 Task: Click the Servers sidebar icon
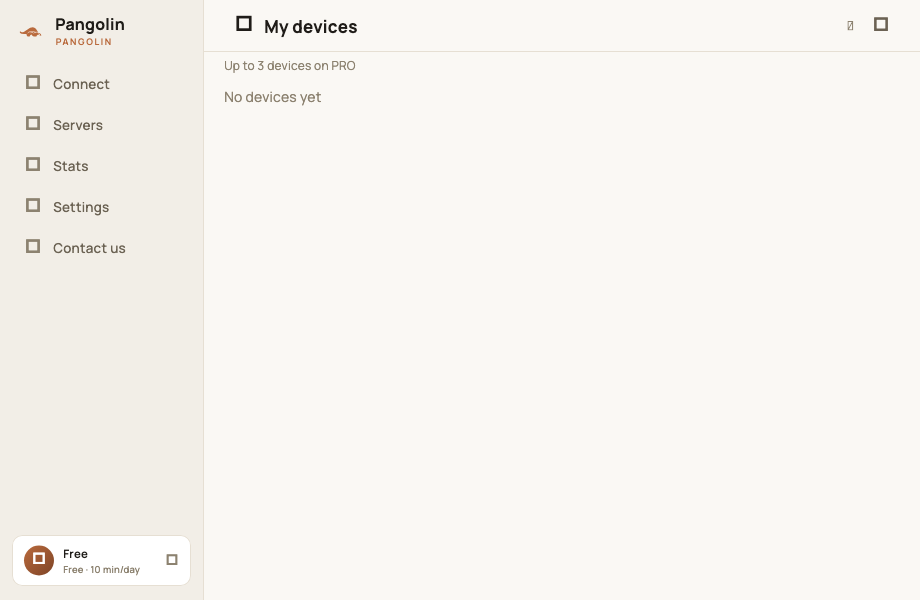tap(33, 123)
